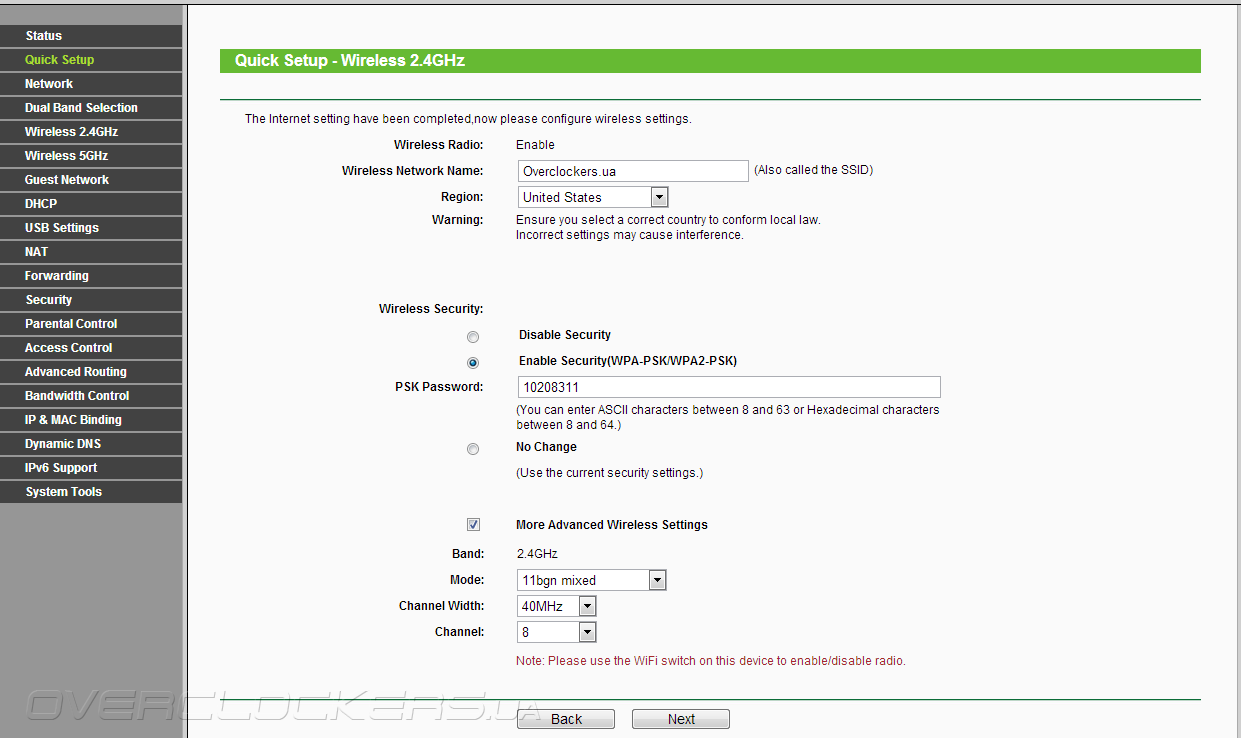Select the No Change radio button
1241x738 pixels.
tap(473, 449)
